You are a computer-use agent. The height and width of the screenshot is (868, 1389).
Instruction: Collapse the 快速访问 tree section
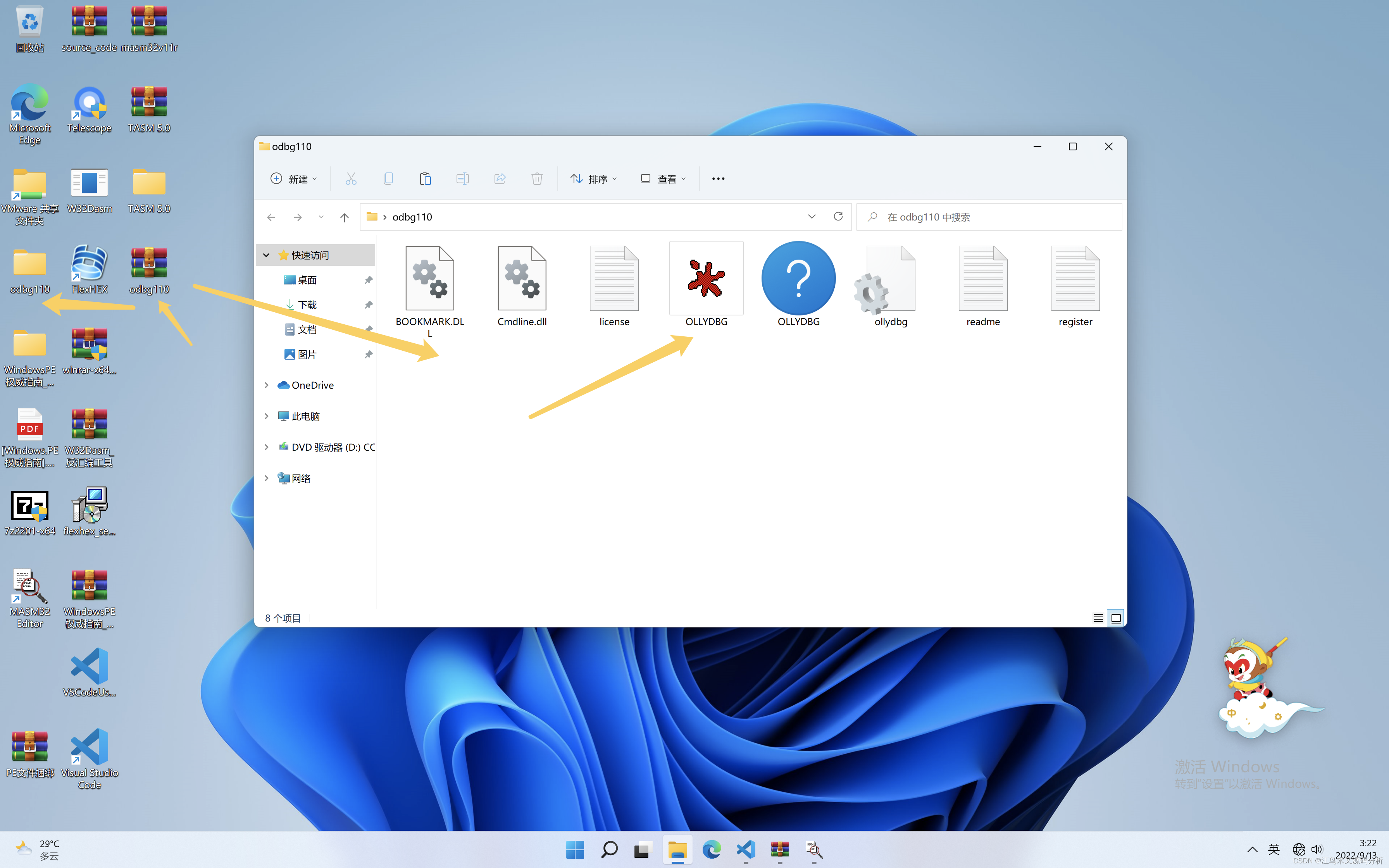266,255
